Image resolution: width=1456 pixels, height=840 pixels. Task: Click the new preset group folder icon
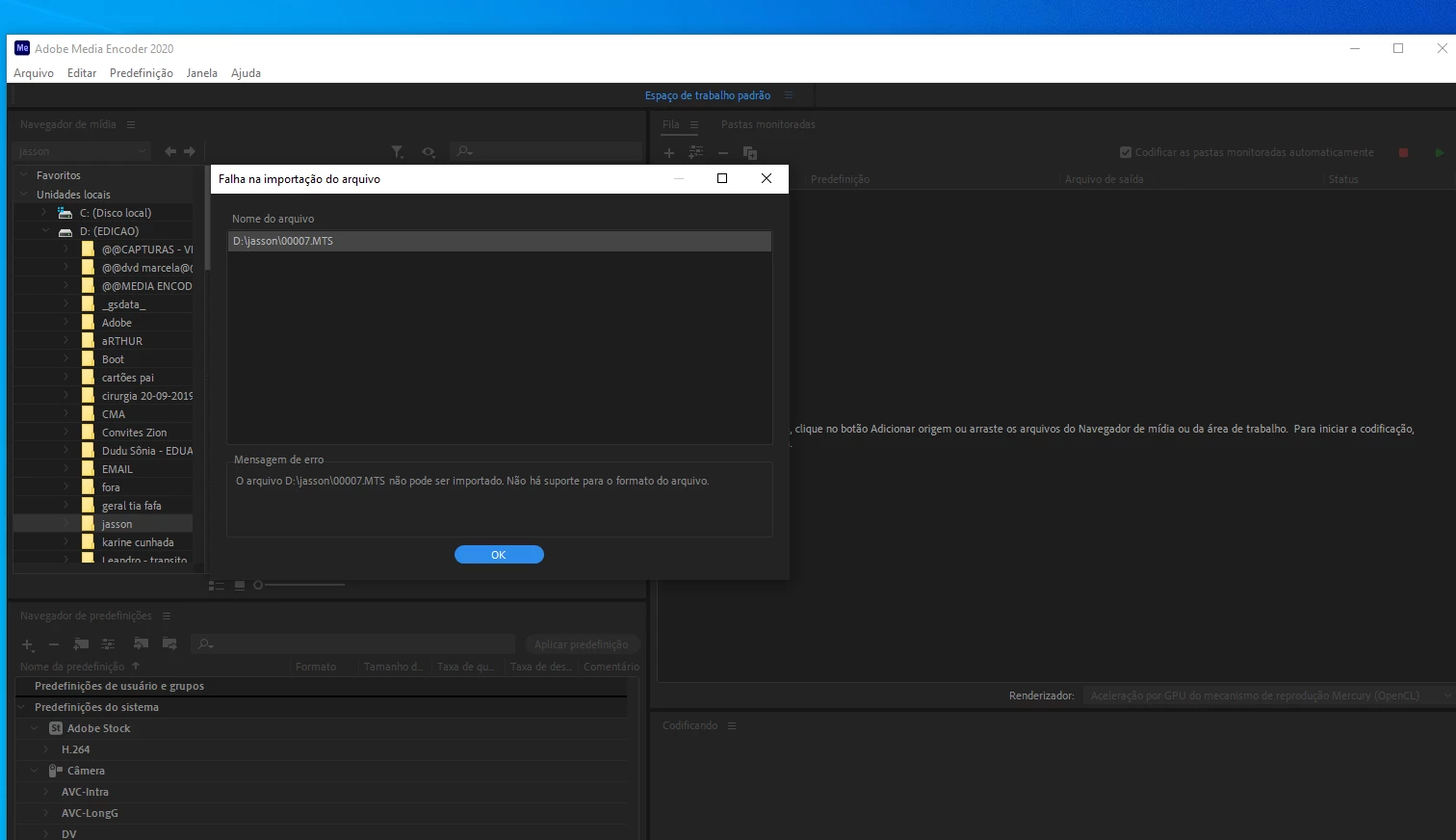point(81,643)
